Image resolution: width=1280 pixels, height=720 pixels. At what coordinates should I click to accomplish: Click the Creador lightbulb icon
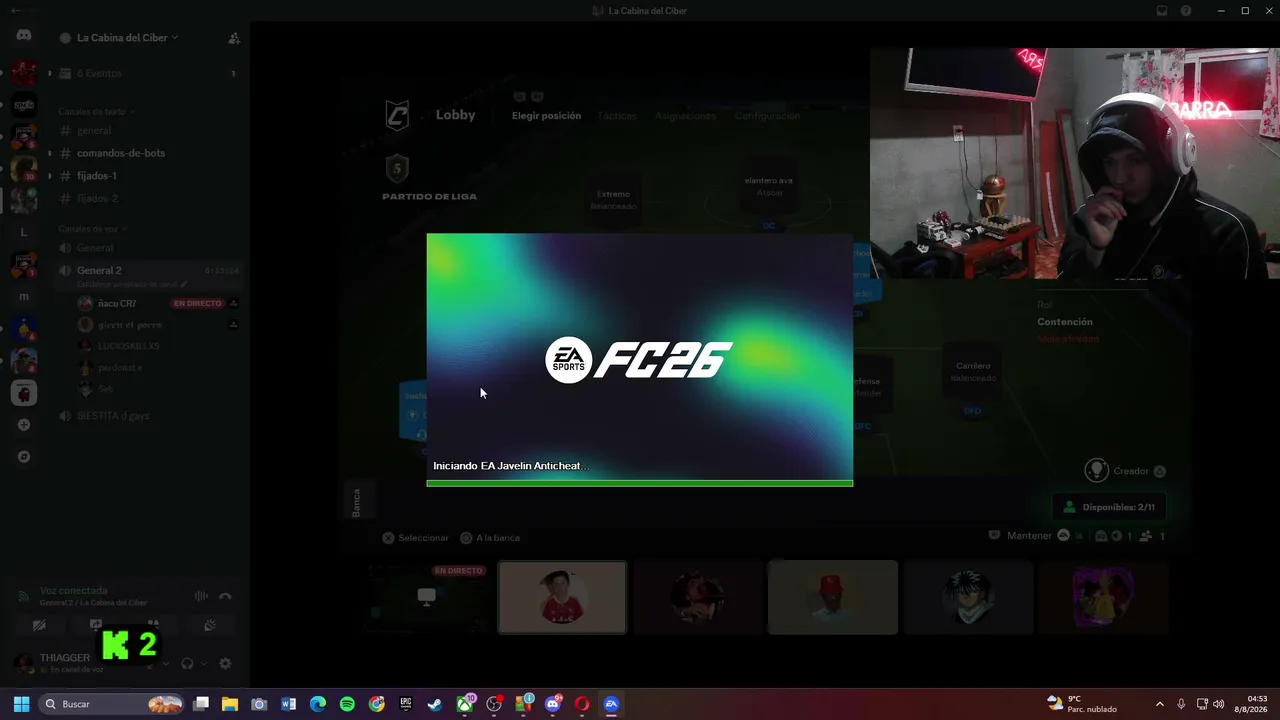coord(1097,470)
